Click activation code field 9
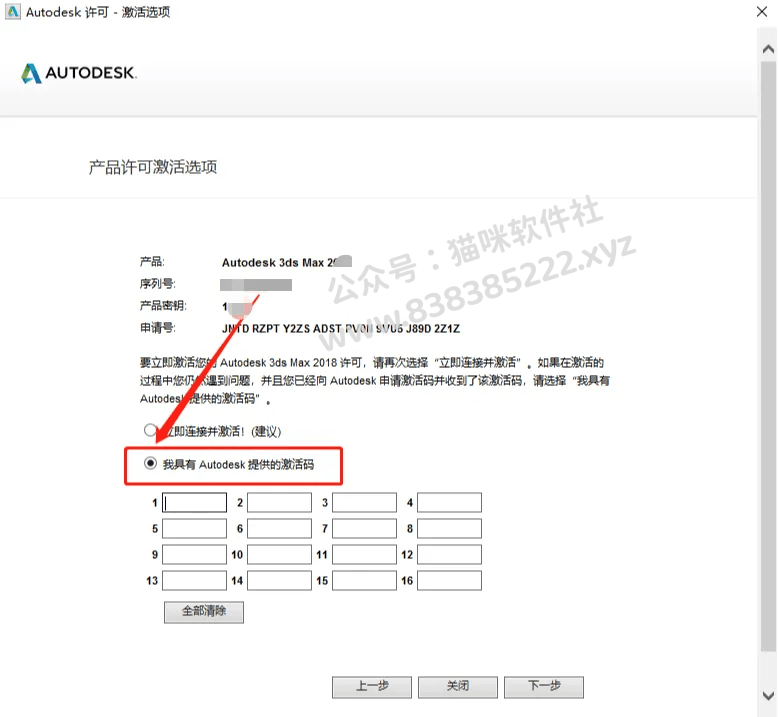 194,554
